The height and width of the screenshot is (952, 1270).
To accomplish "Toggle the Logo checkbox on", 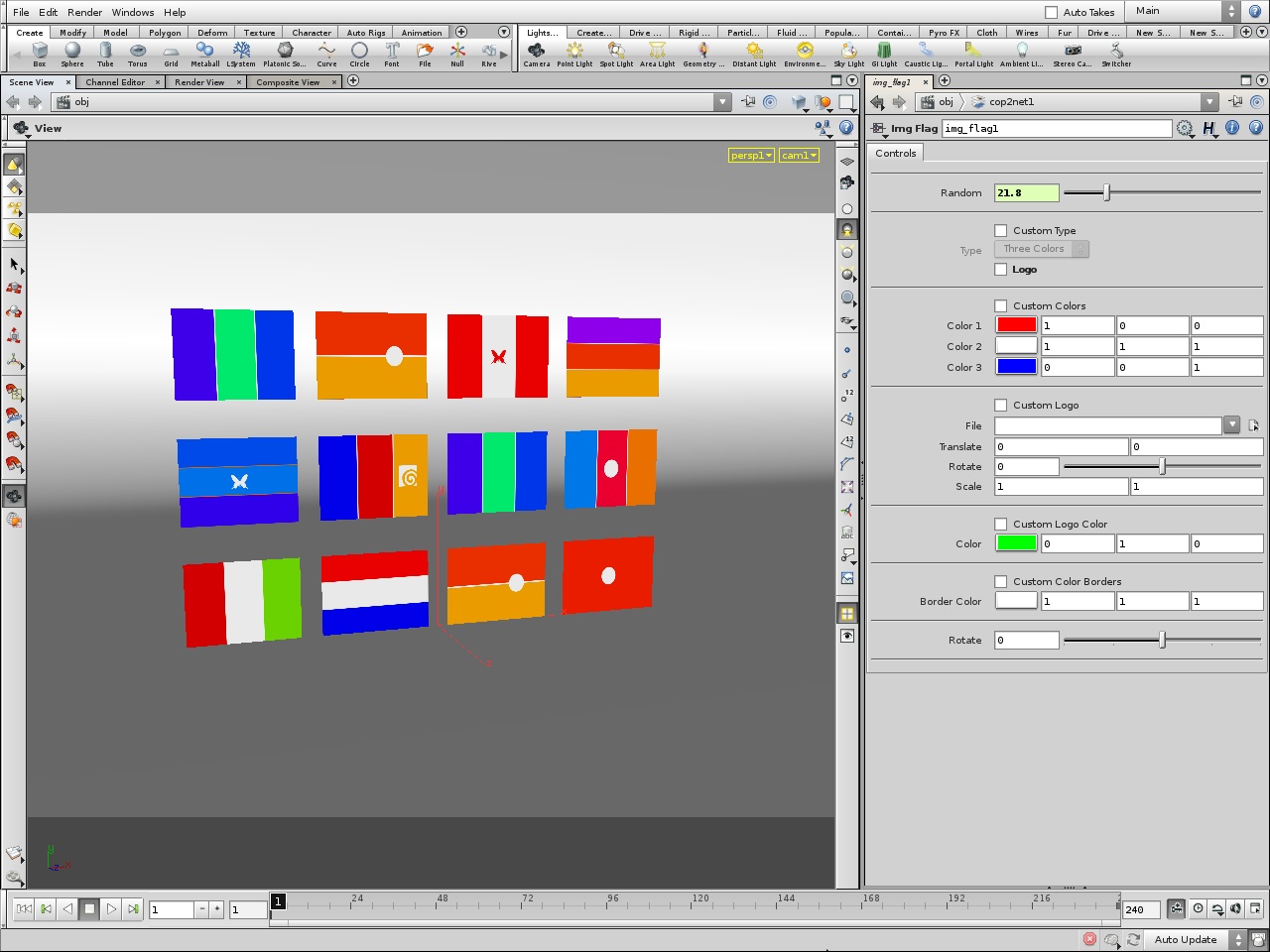I will [1001, 269].
